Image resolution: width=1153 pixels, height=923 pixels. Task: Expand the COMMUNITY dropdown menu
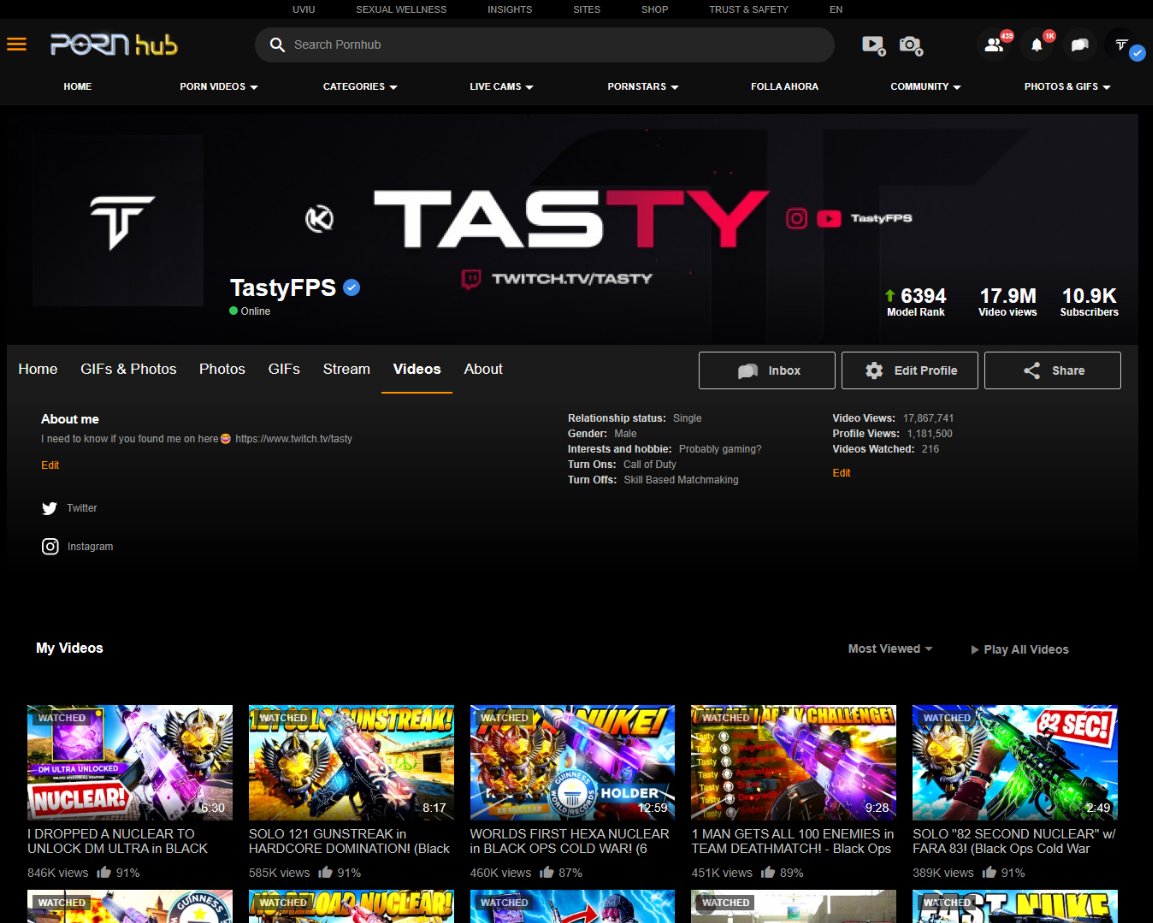click(x=925, y=87)
